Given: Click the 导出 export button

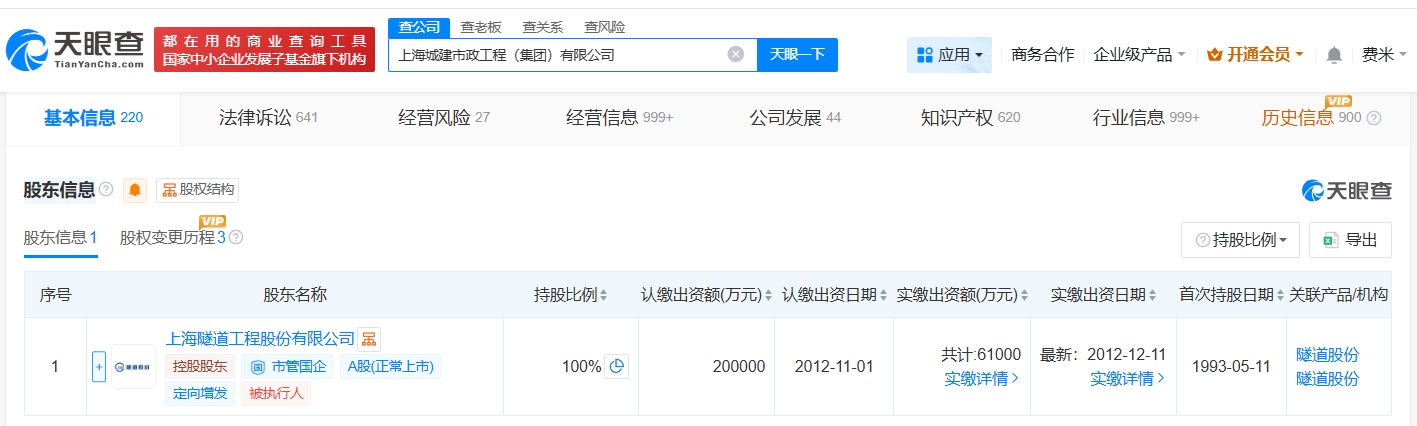Looking at the screenshot, I should (x=1350, y=240).
